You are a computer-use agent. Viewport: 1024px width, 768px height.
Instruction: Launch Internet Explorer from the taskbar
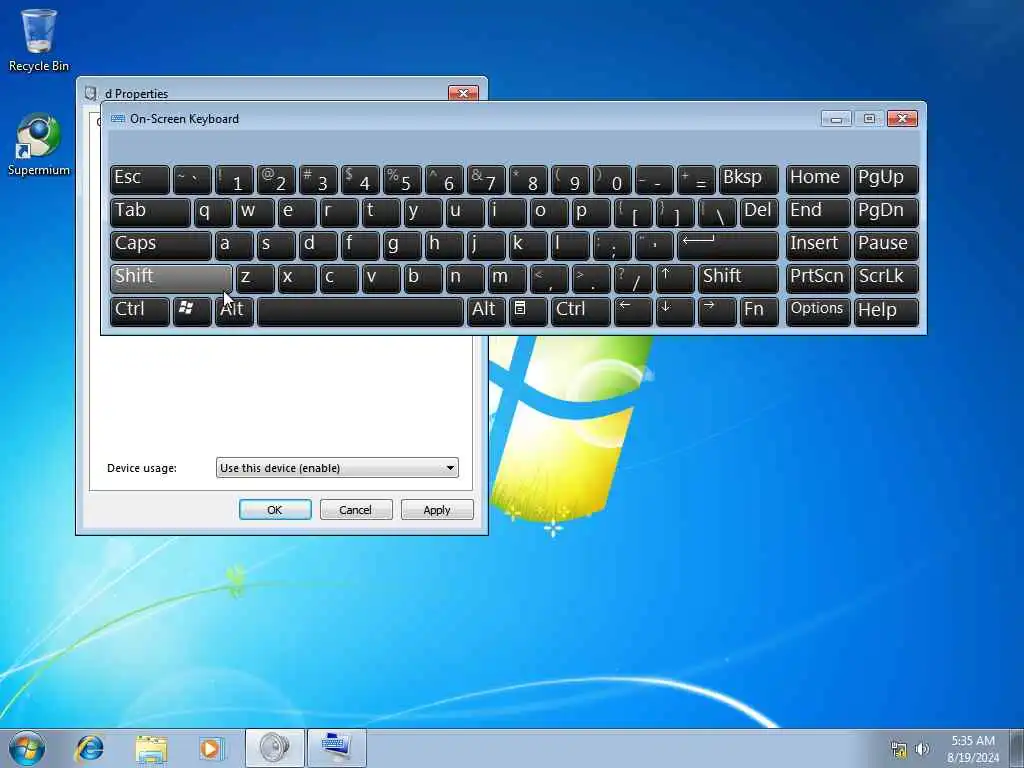click(89, 748)
